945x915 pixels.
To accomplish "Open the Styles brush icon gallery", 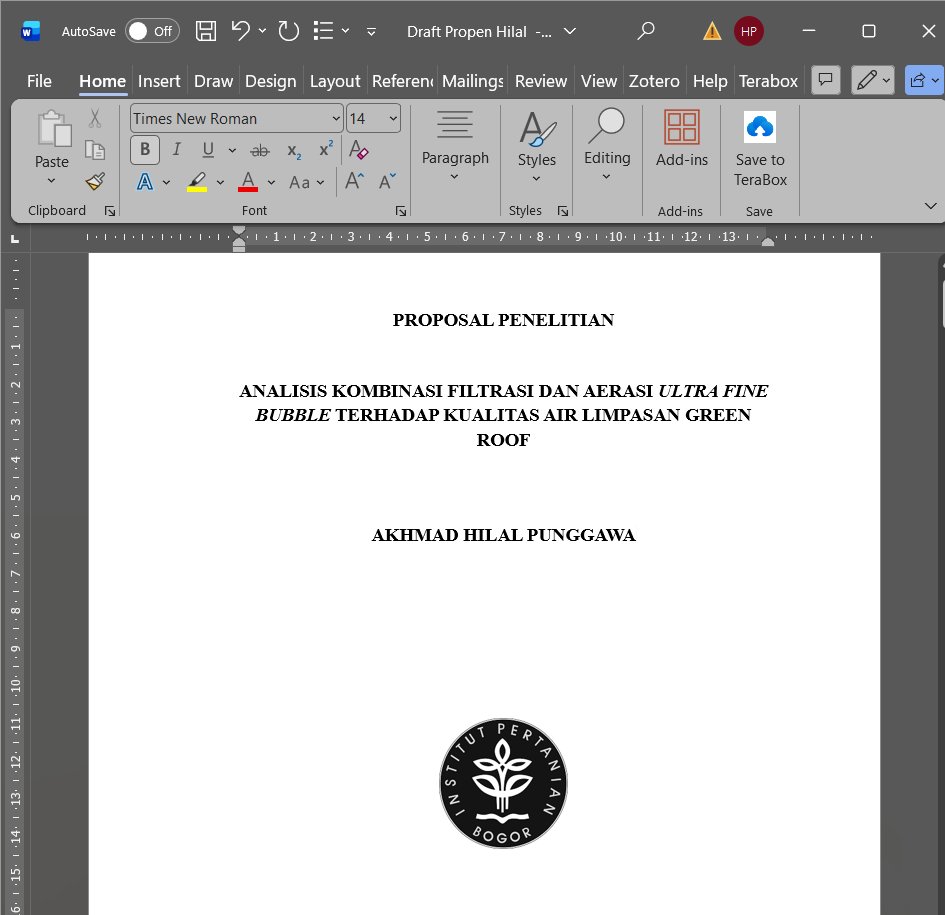I will [537, 129].
